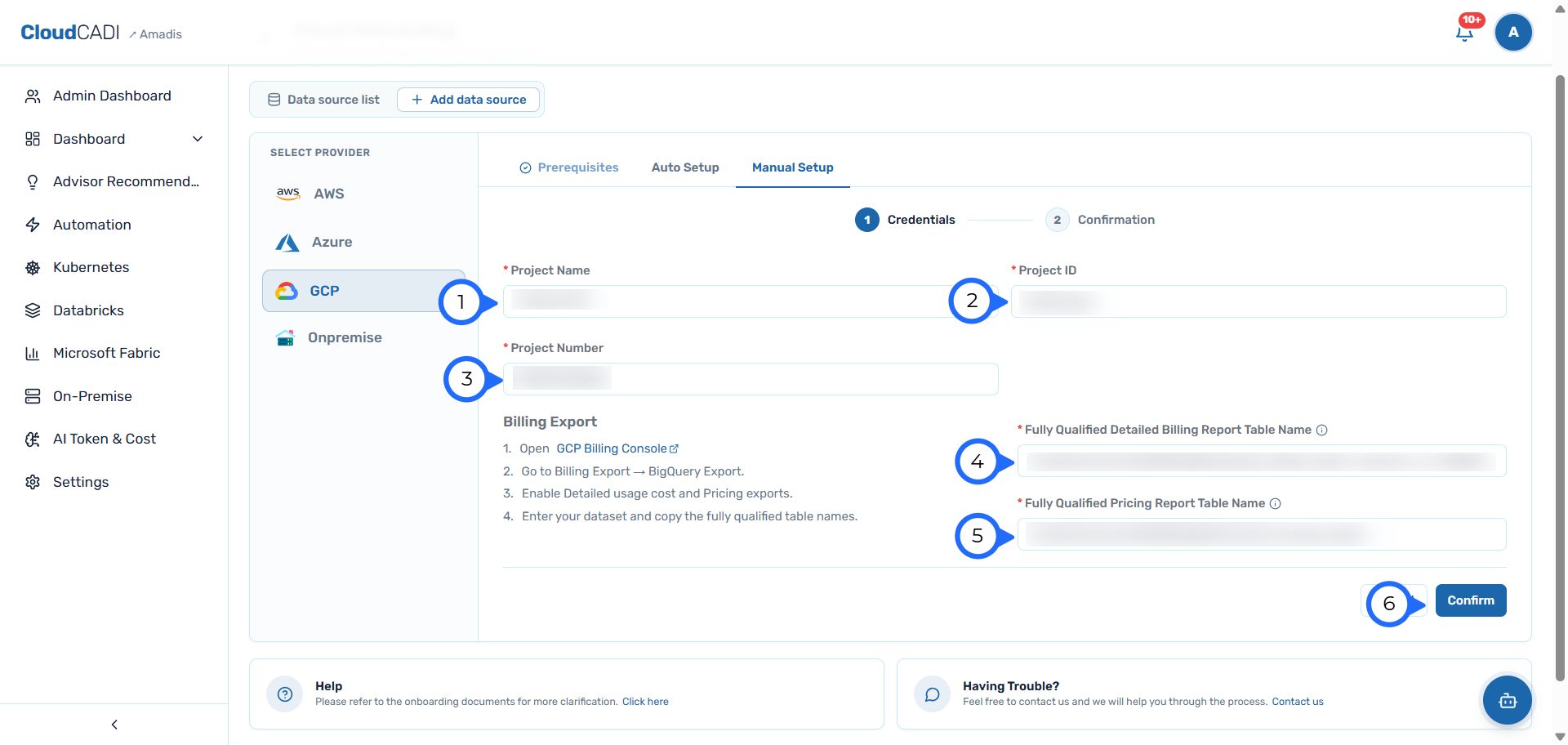Open the Add data source tab
The width and height of the screenshot is (1568, 745).
[x=468, y=100]
